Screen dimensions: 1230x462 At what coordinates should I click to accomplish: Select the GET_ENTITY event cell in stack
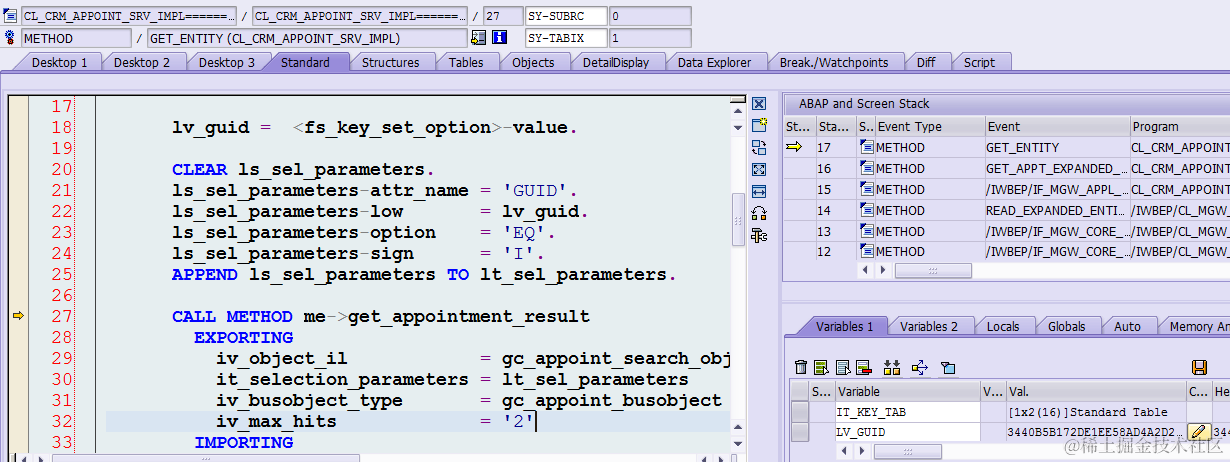(1057, 147)
